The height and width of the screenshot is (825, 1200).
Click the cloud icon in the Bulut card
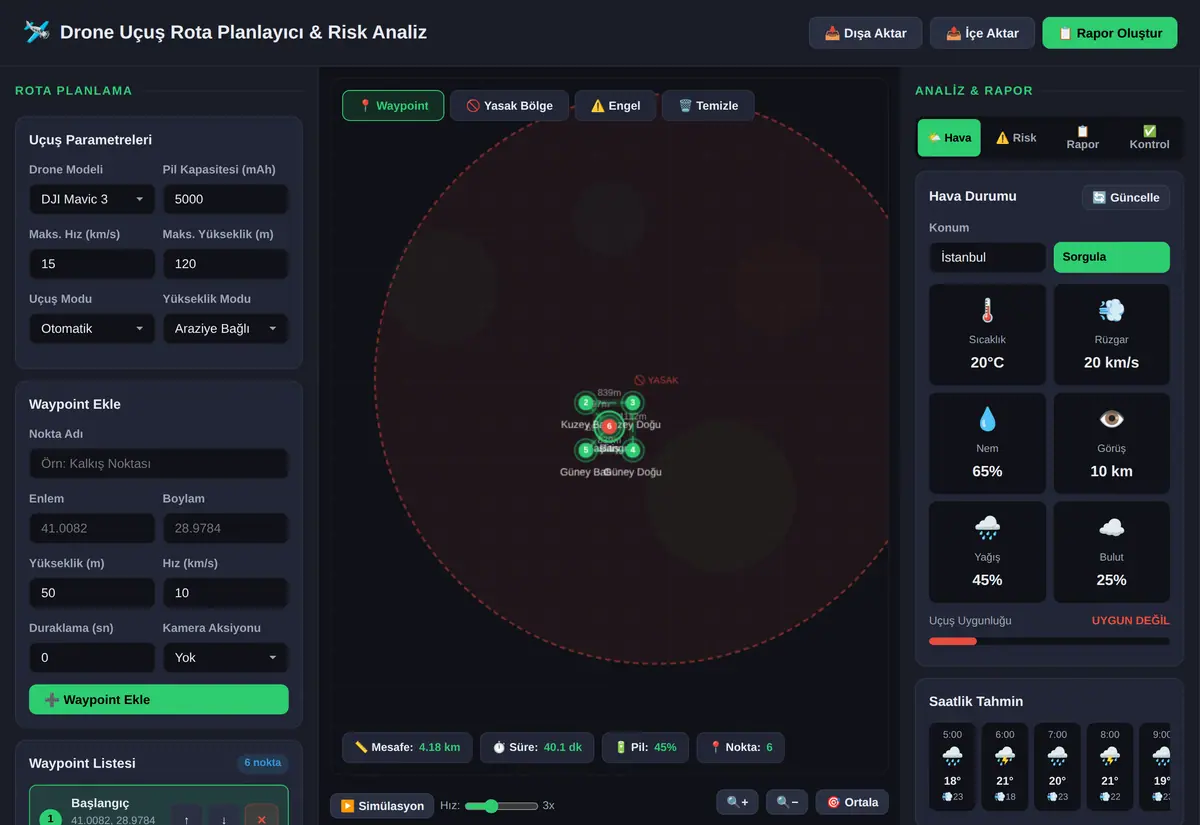1111,528
